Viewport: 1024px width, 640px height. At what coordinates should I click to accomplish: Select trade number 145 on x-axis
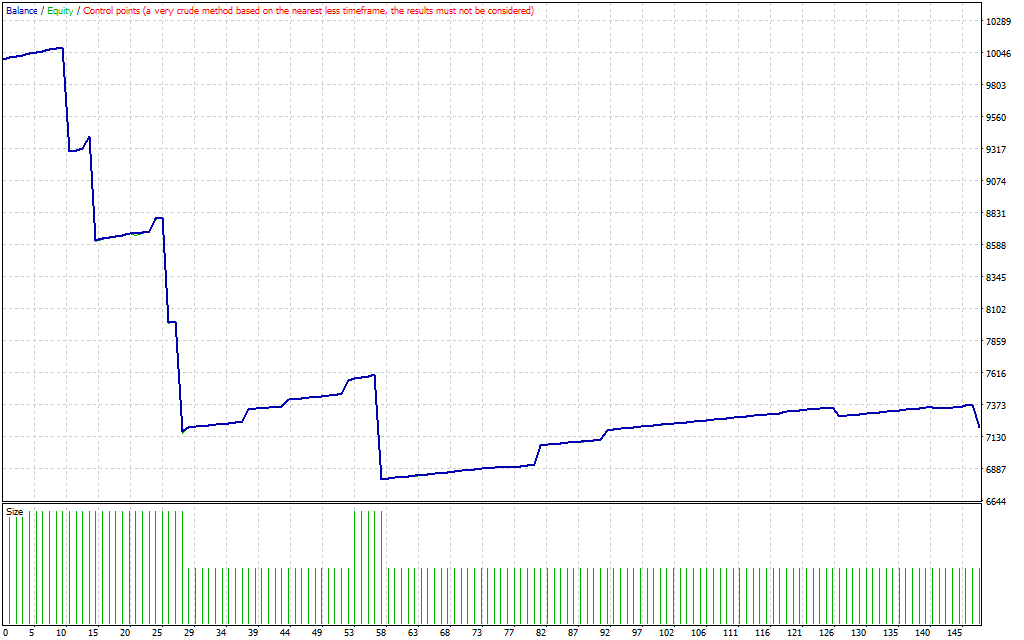point(954,632)
